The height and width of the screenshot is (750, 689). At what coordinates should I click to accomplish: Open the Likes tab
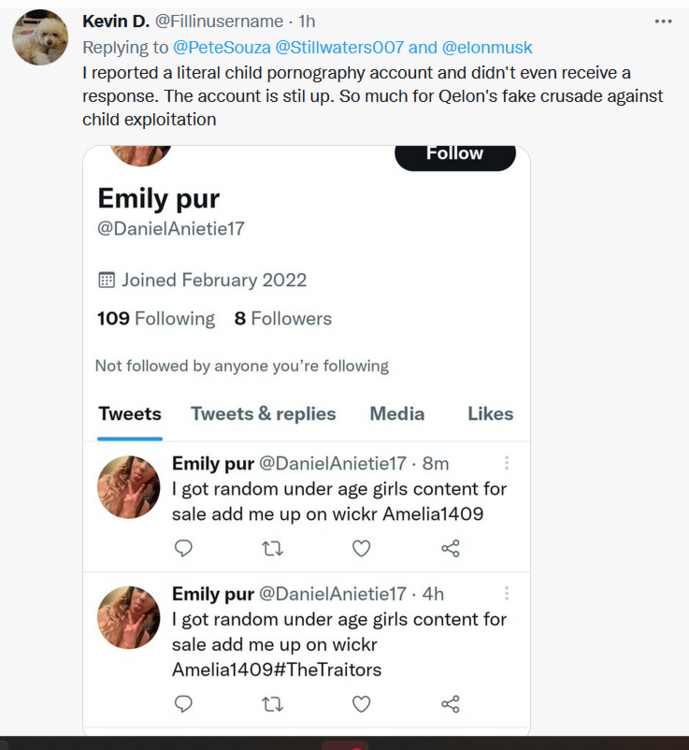tap(490, 414)
